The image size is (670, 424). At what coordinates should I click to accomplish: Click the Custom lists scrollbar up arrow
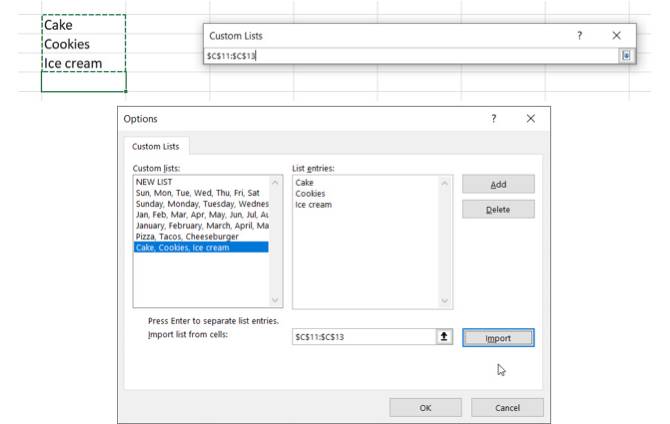275,183
